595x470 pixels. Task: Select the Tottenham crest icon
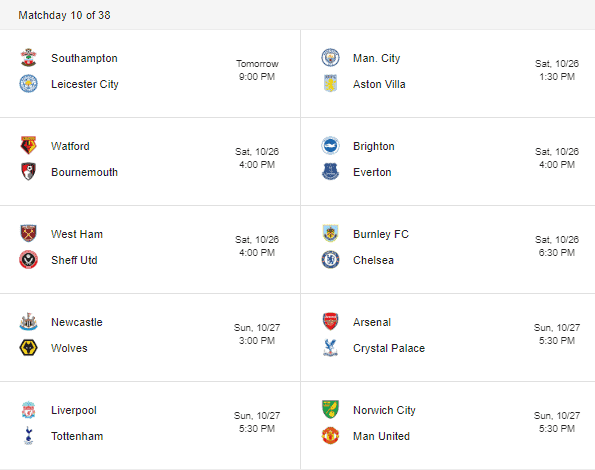(28, 436)
